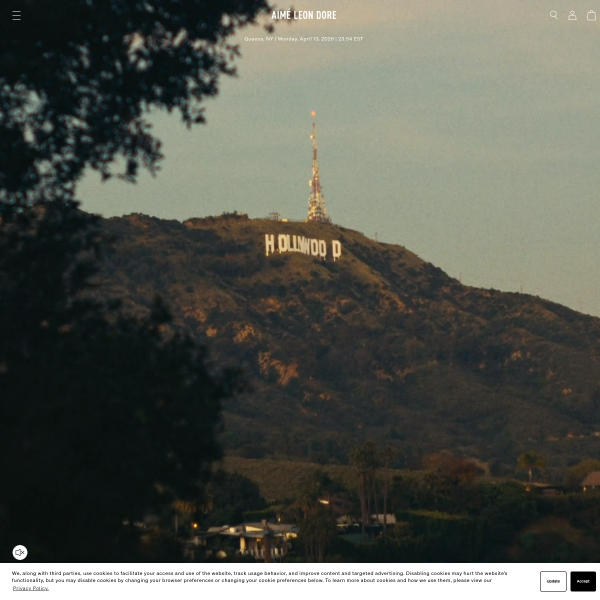Screen dimensions: 600x600
Task: Open the hamburger navigation menu
Action: coord(16,15)
